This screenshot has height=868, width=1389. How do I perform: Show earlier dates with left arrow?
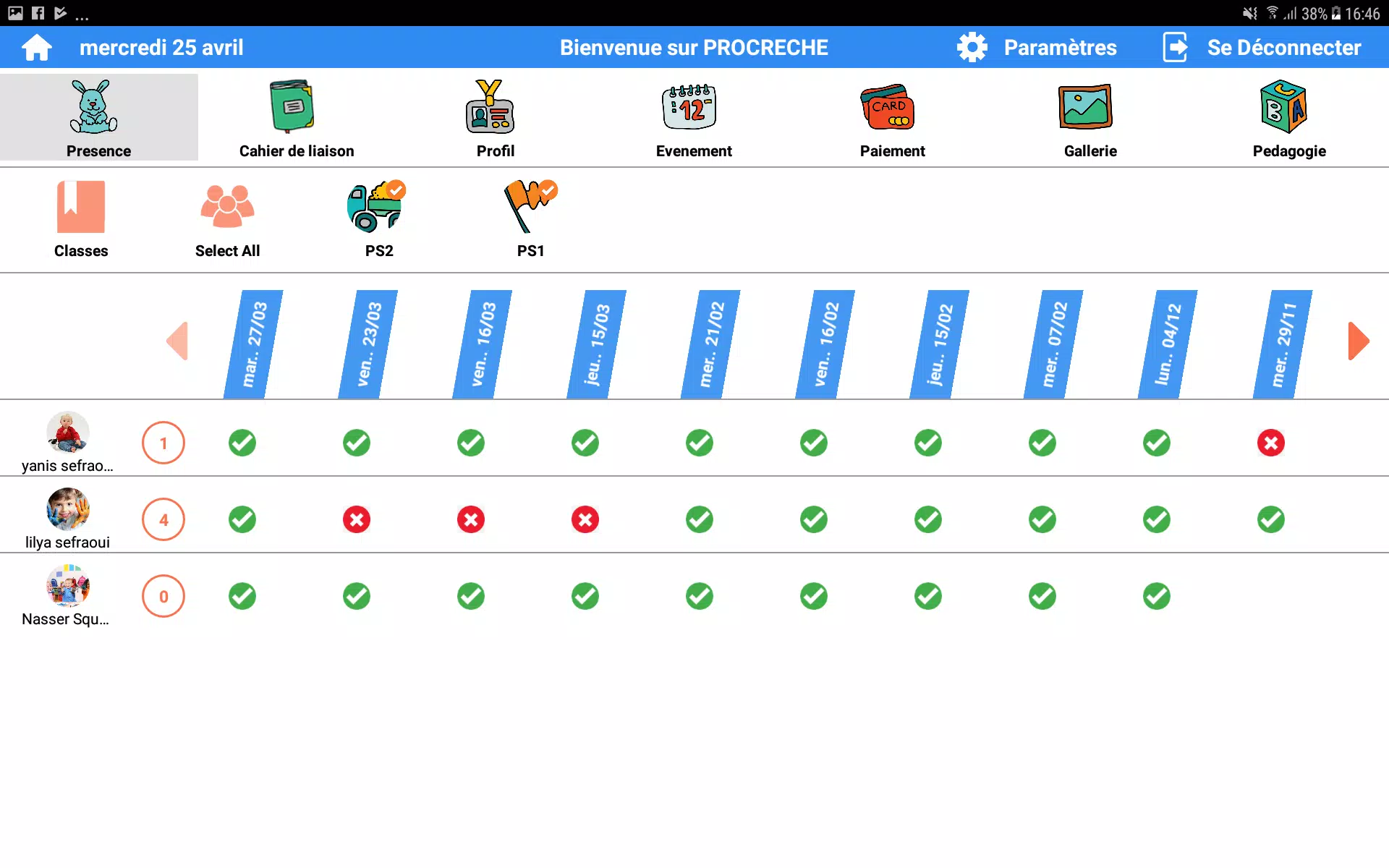(x=177, y=341)
